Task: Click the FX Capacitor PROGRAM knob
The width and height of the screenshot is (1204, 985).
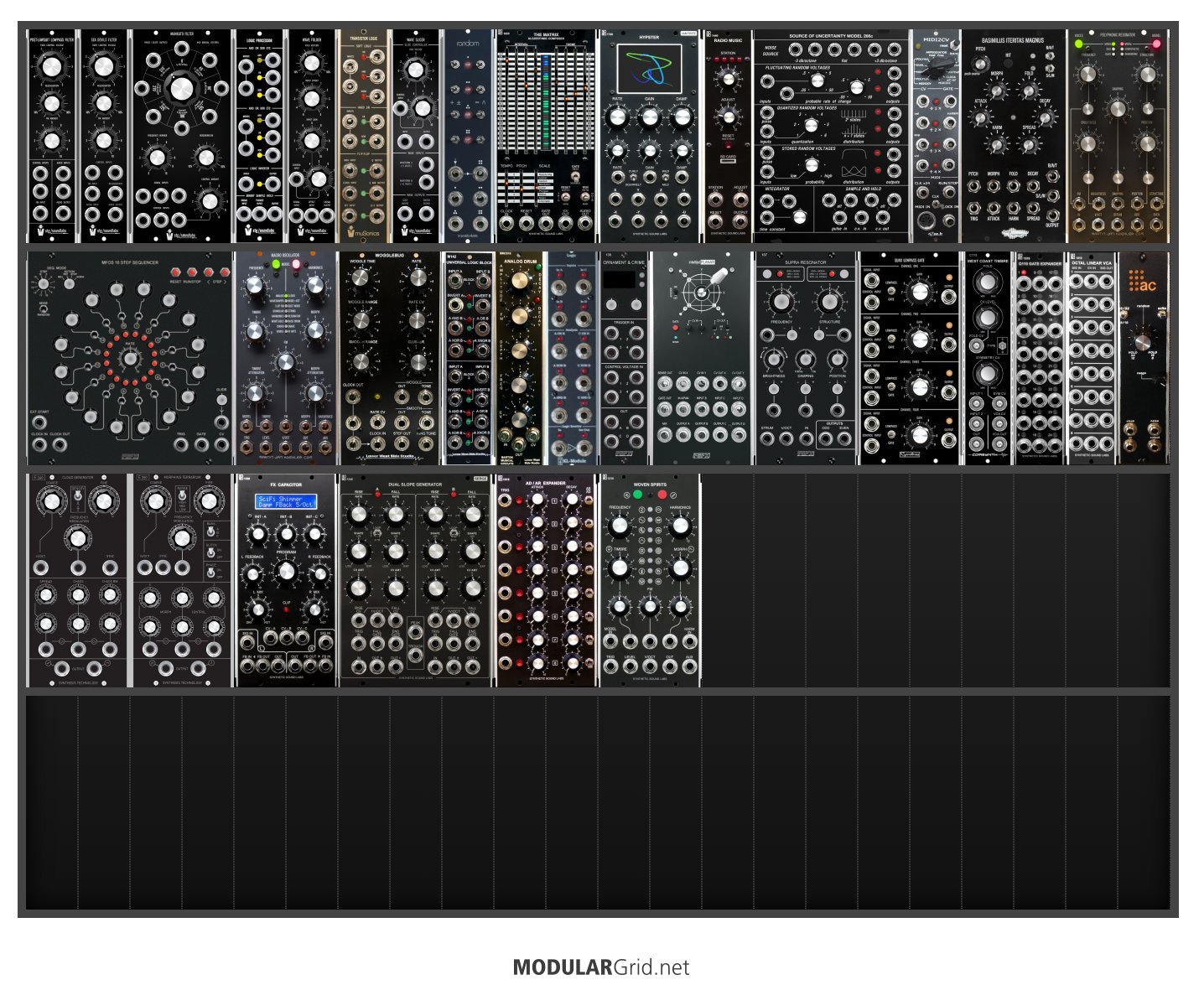Action: click(286, 570)
